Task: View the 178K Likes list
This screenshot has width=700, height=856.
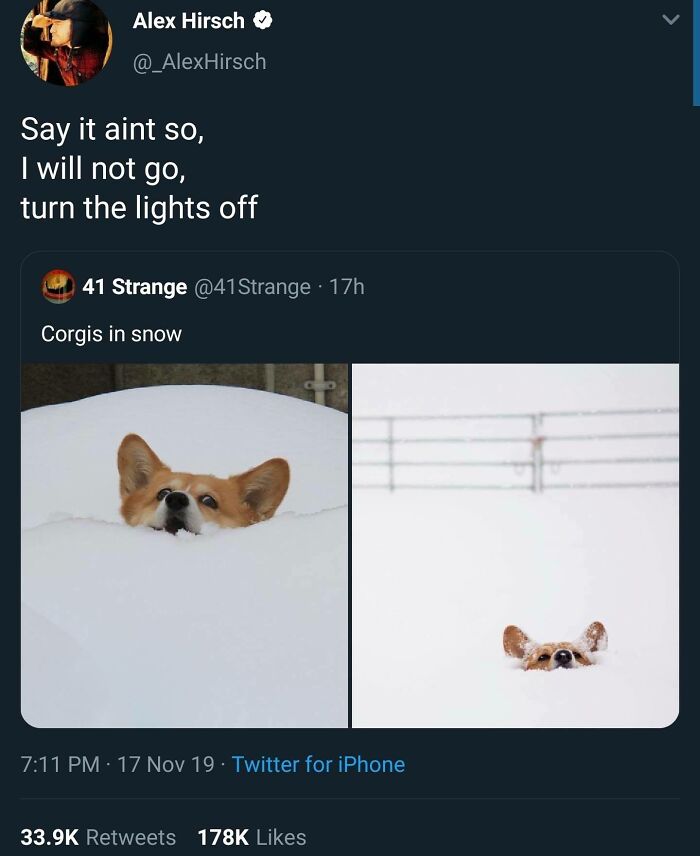Action: coord(252,837)
